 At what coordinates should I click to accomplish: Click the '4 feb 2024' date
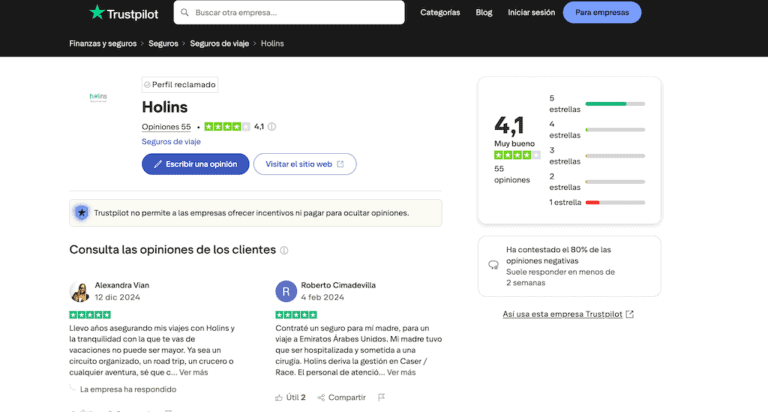322,297
